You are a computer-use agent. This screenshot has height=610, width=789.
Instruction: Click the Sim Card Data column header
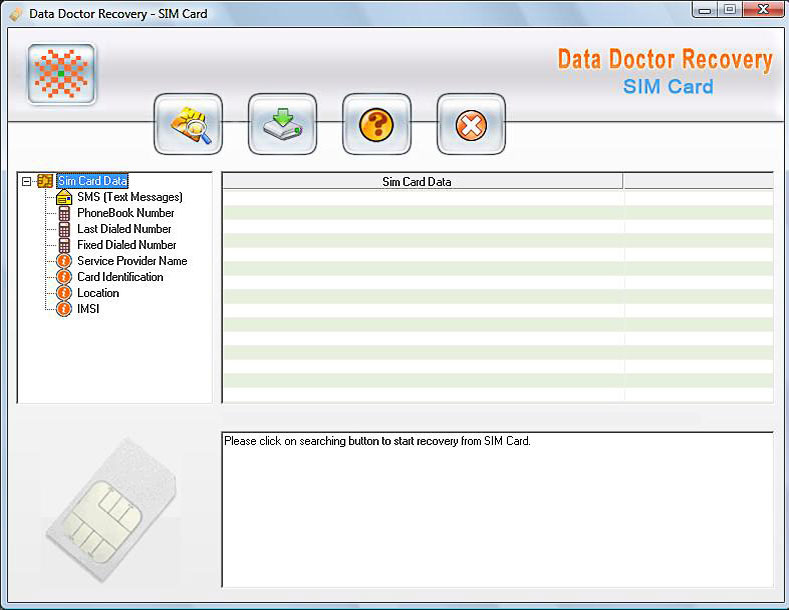coord(422,182)
